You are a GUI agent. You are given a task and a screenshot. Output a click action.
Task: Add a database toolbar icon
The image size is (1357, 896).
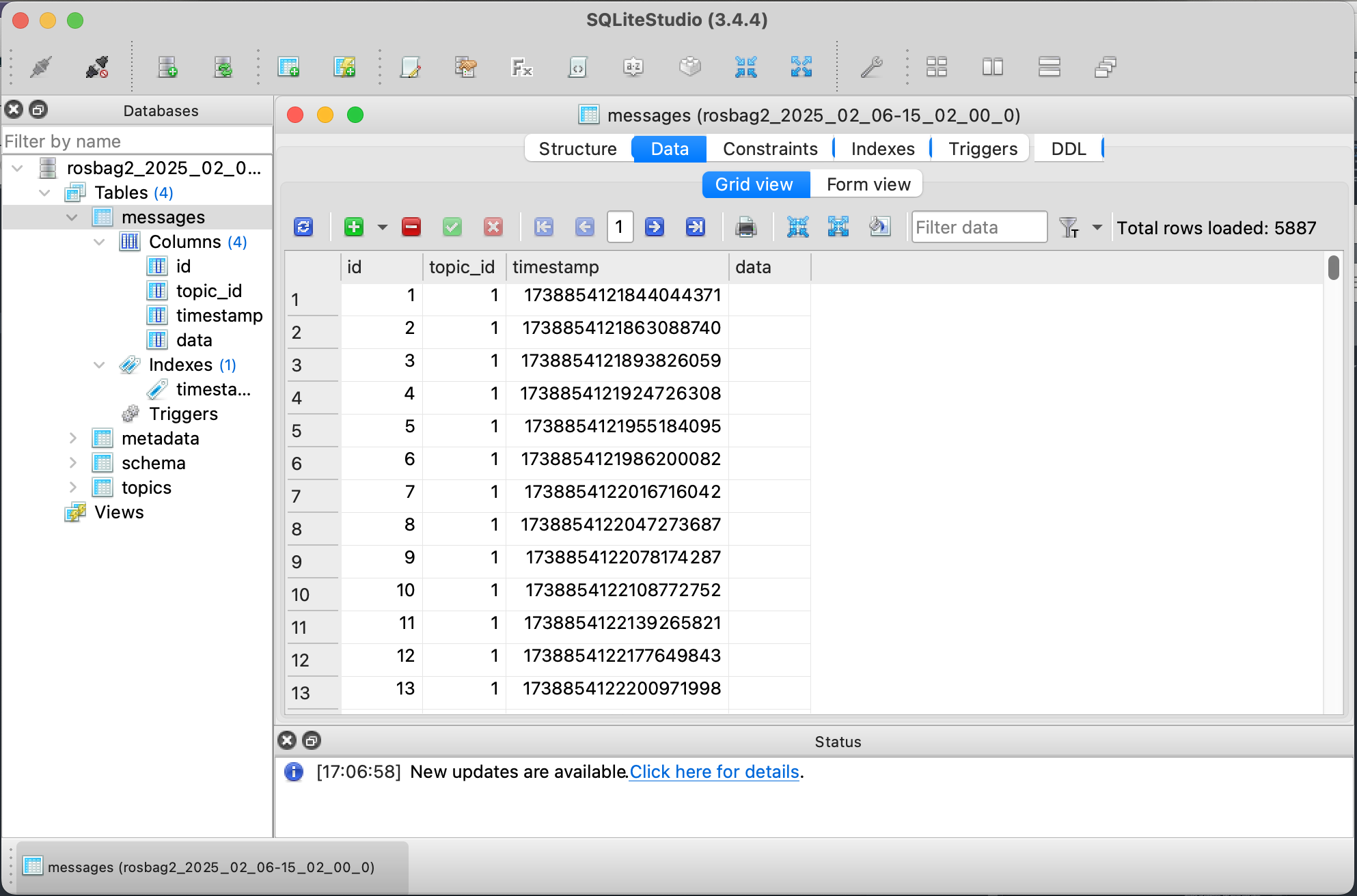pyautogui.click(x=167, y=67)
